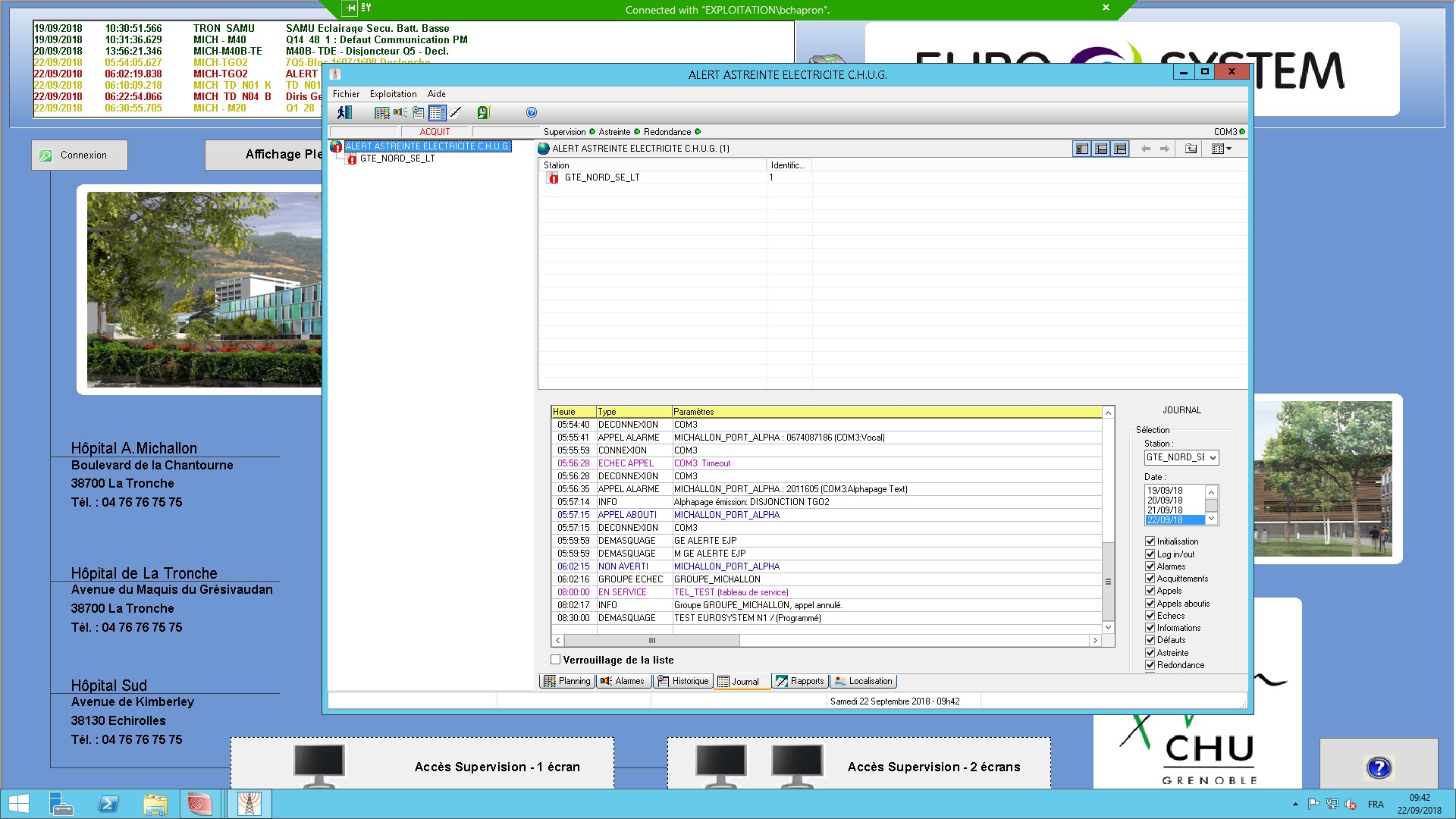Select GTE_NORD_SE_LT in the tree
Image resolution: width=1456 pixels, height=819 pixels.
click(x=397, y=158)
